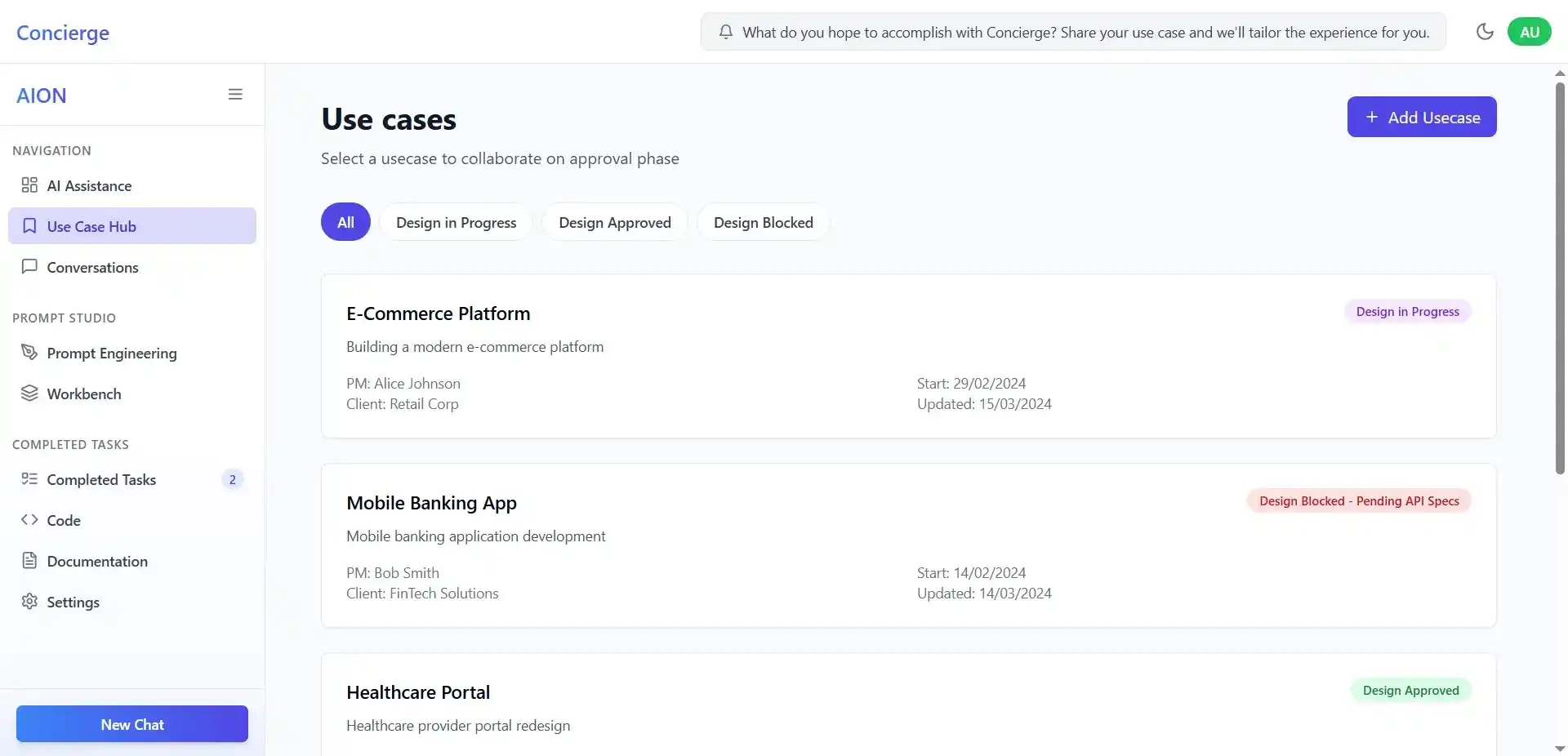
Task: Start a New Chat
Action: pos(131,723)
